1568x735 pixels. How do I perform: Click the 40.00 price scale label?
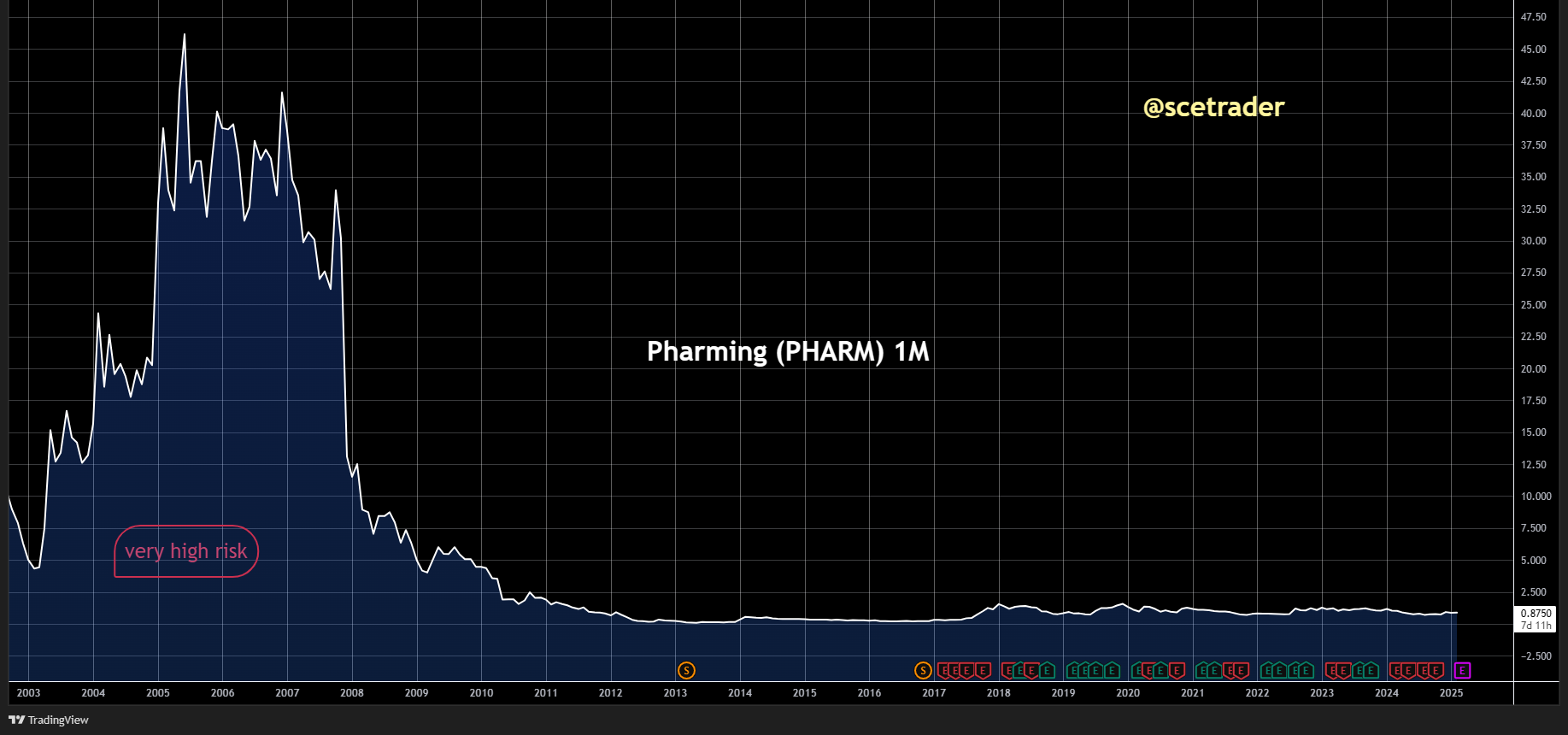click(1533, 113)
